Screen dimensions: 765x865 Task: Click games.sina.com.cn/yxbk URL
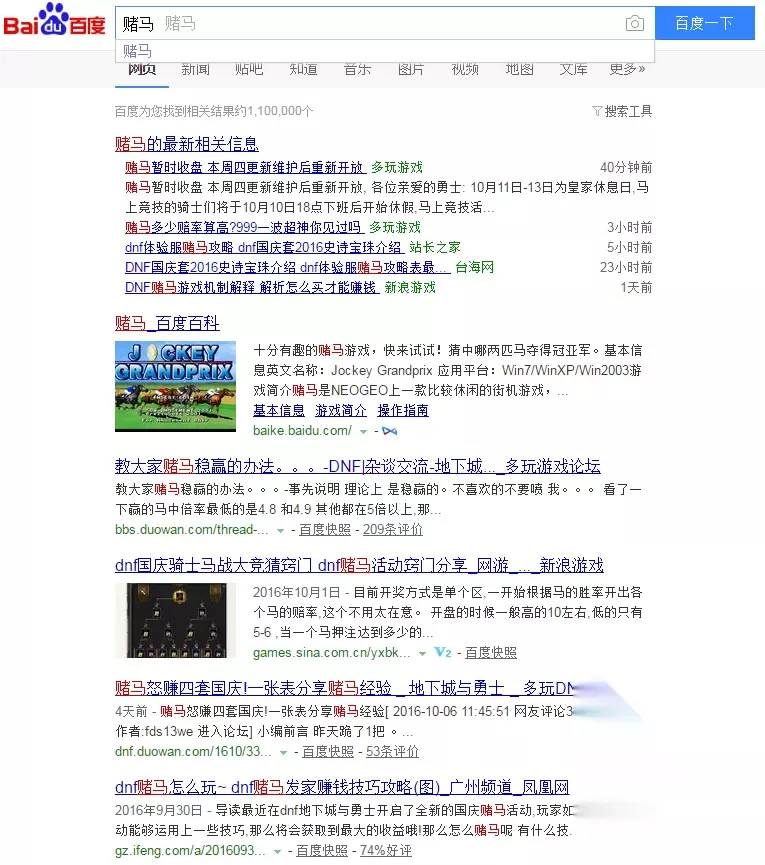331,653
